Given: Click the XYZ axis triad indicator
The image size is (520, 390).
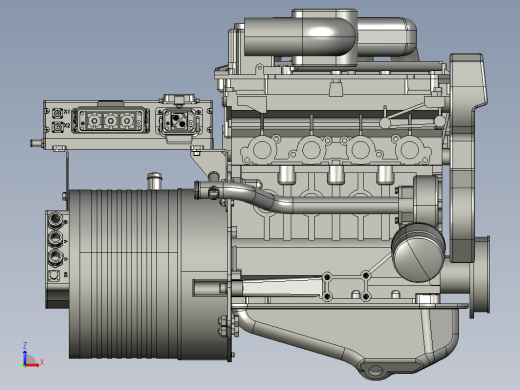Looking at the screenshot, I should pyautogui.click(x=33, y=355).
